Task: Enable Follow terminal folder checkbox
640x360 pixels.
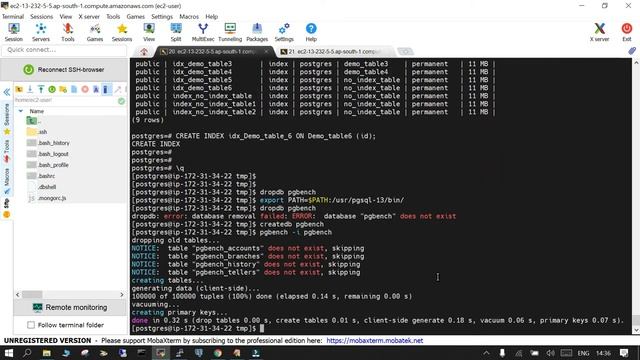Action: [31, 325]
